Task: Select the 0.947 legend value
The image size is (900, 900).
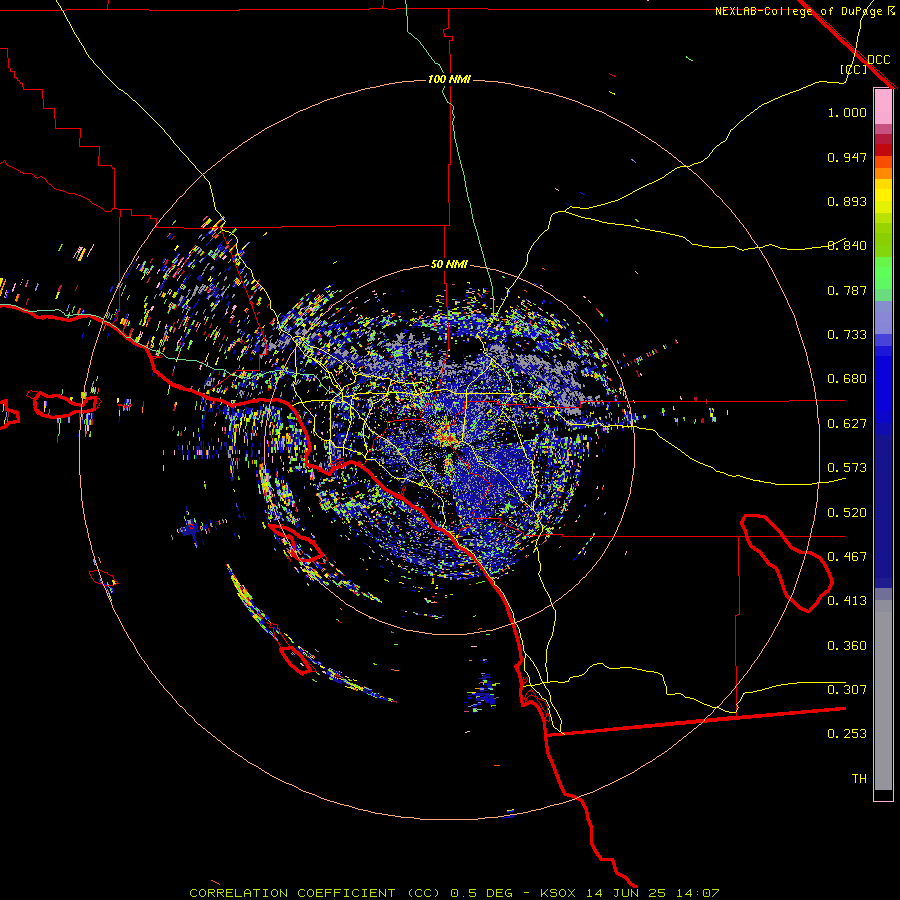Action: point(847,157)
